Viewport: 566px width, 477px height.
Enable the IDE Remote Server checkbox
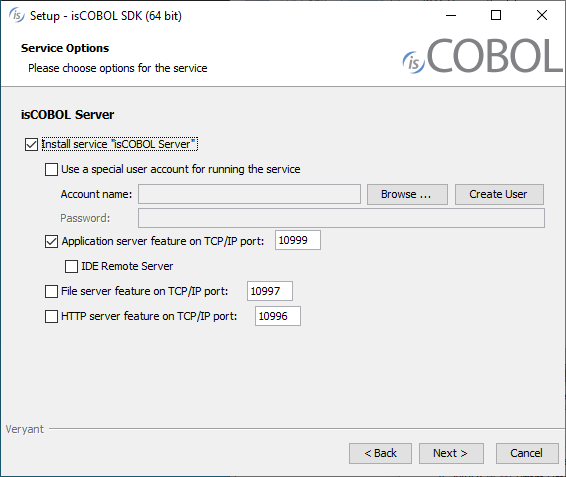(x=71, y=266)
